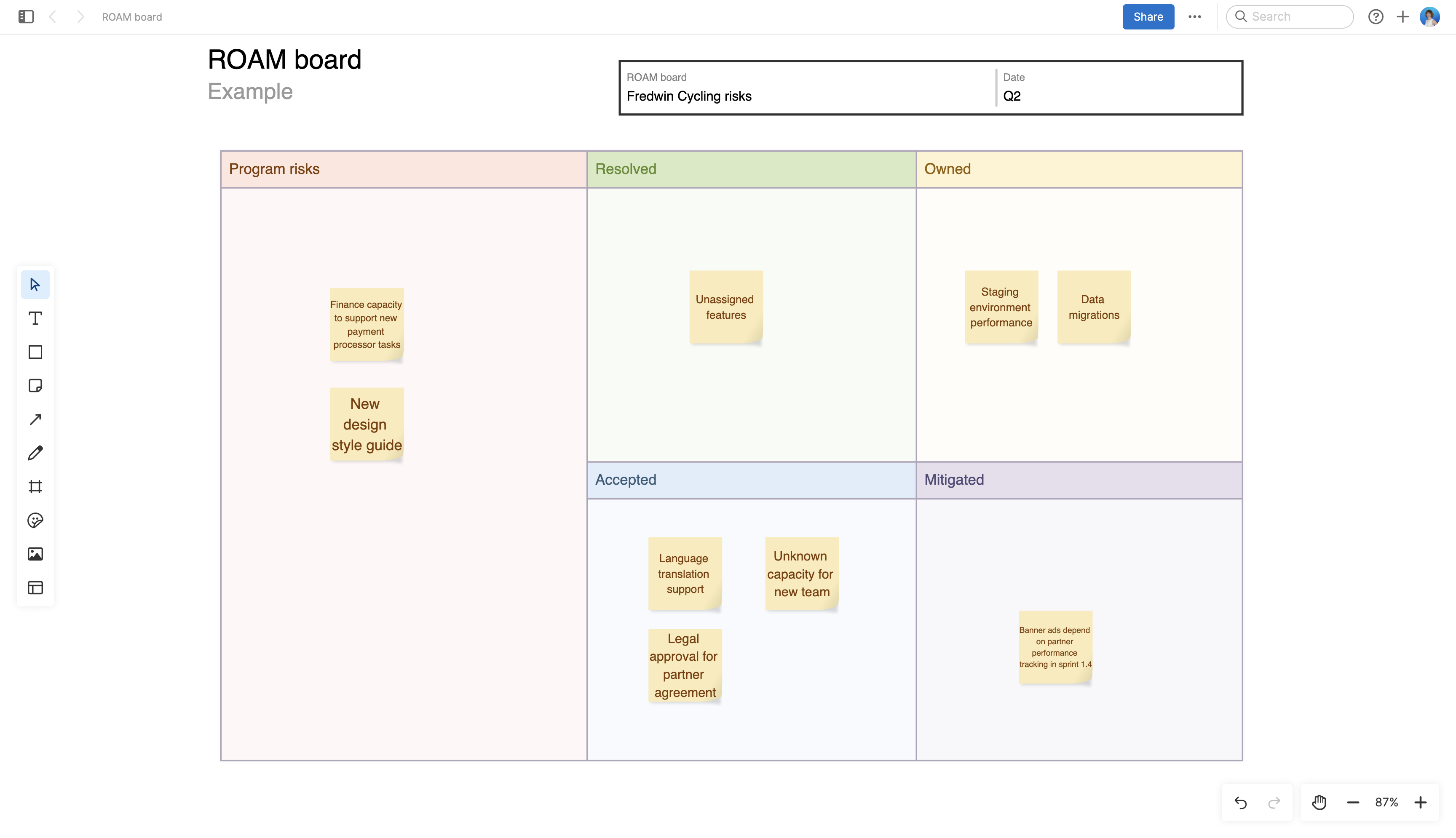Select the Connector arrow tool

pyautogui.click(x=35, y=419)
